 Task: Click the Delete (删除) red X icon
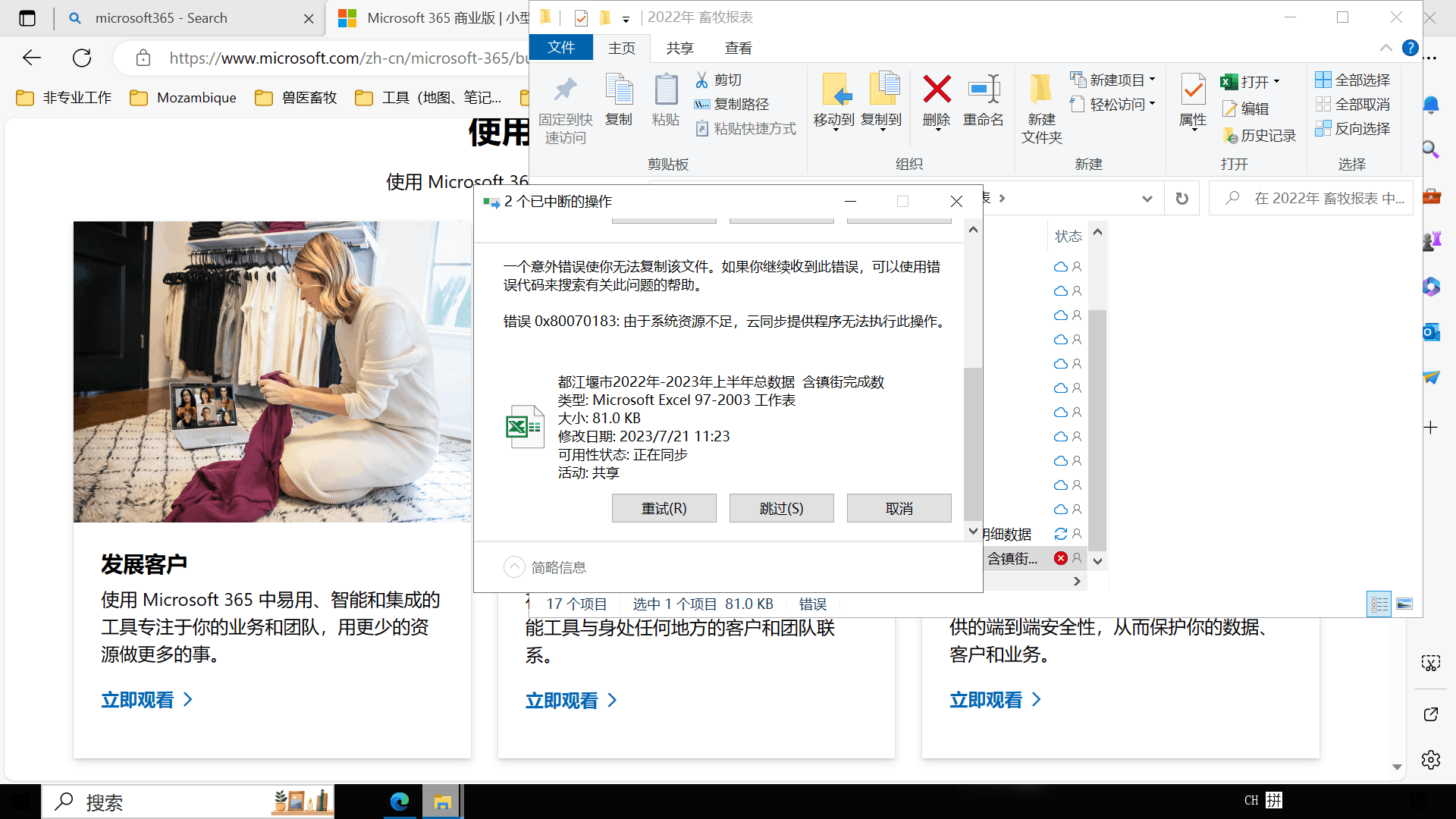[x=937, y=89]
